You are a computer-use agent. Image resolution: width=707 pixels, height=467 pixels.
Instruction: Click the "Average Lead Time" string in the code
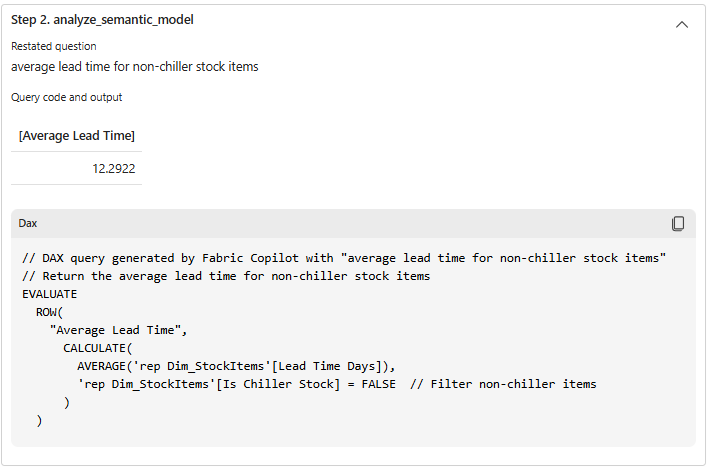click(x=118, y=330)
